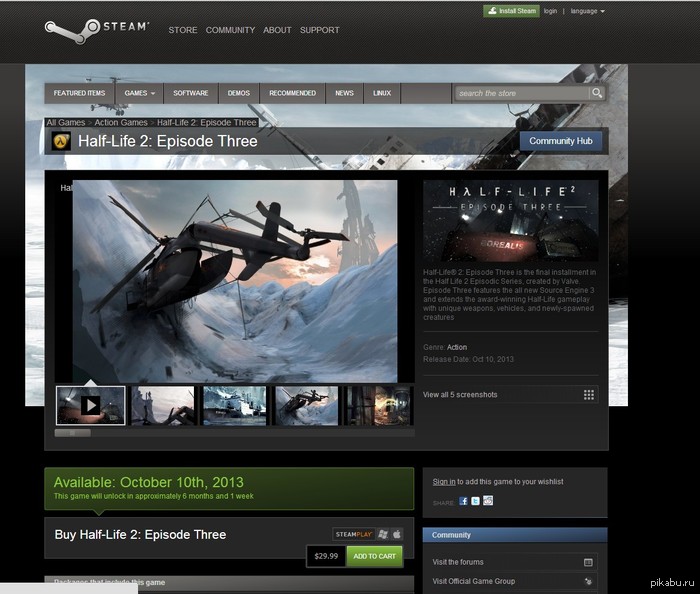Switch to Demos tab

coord(239,93)
